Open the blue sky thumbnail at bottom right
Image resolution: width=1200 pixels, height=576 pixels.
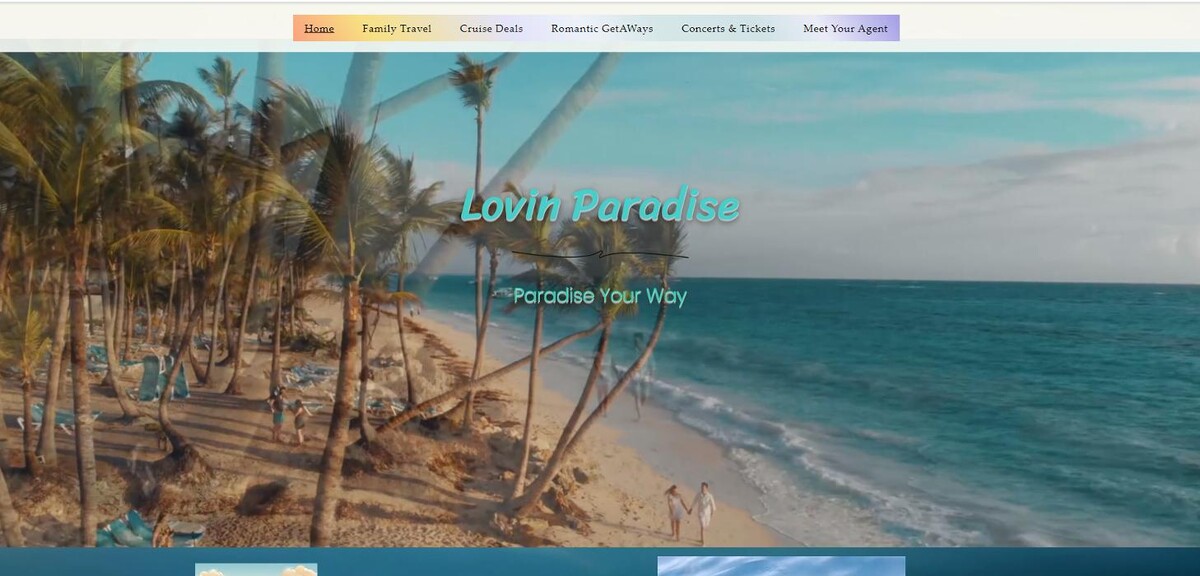point(781,566)
